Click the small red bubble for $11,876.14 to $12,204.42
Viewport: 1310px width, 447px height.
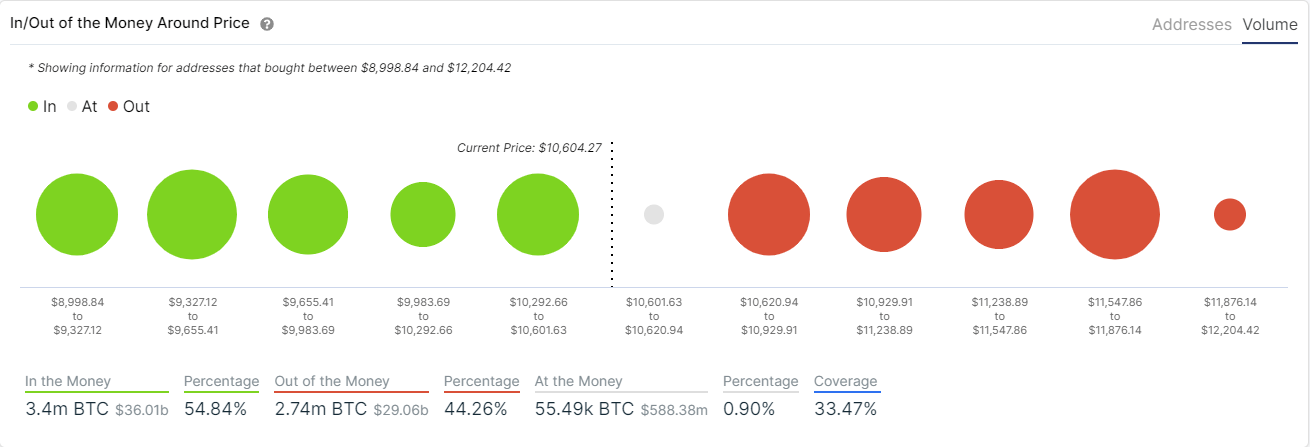click(x=1230, y=215)
